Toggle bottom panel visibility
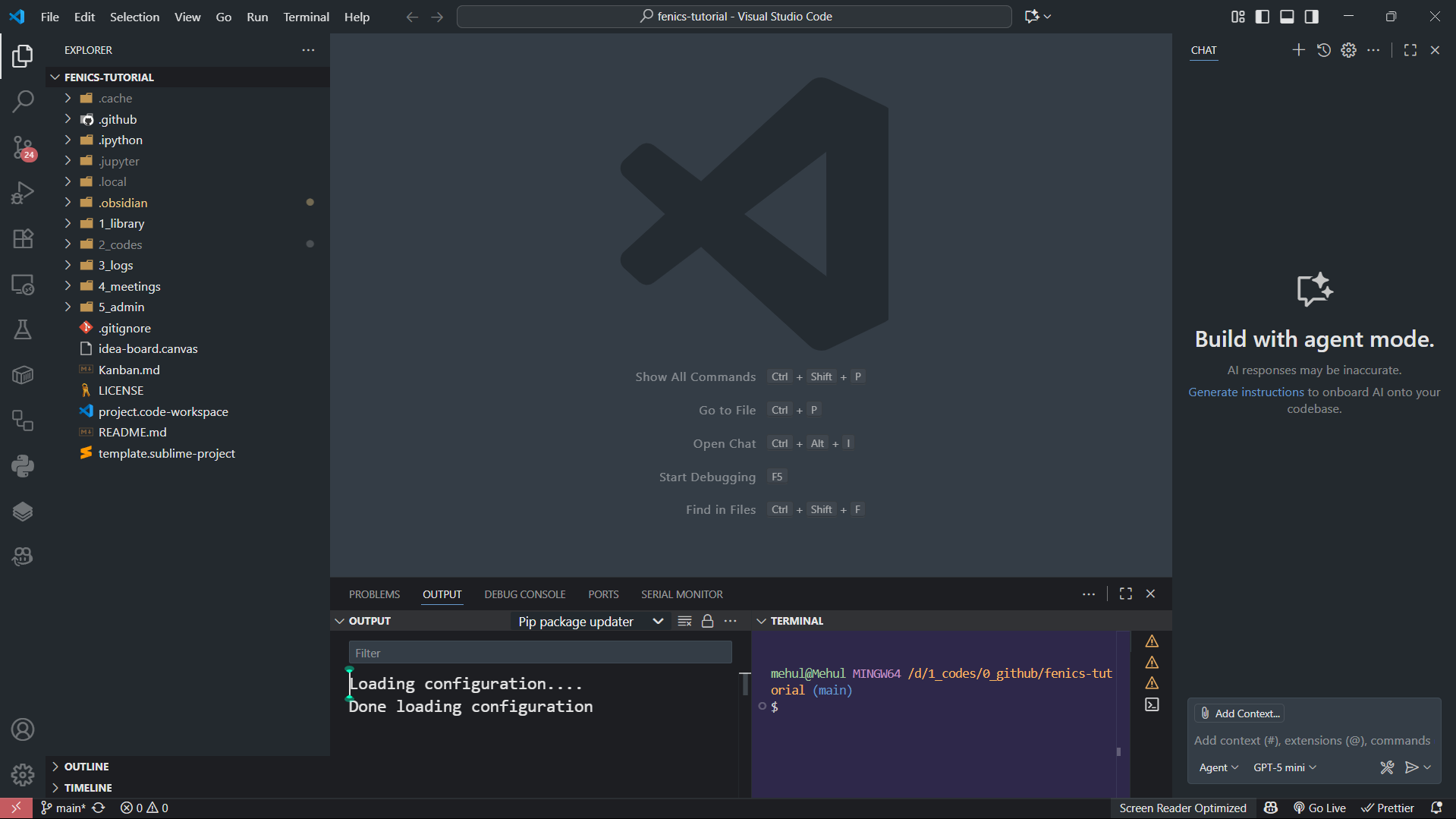1456x819 pixels. point(1287,17)
